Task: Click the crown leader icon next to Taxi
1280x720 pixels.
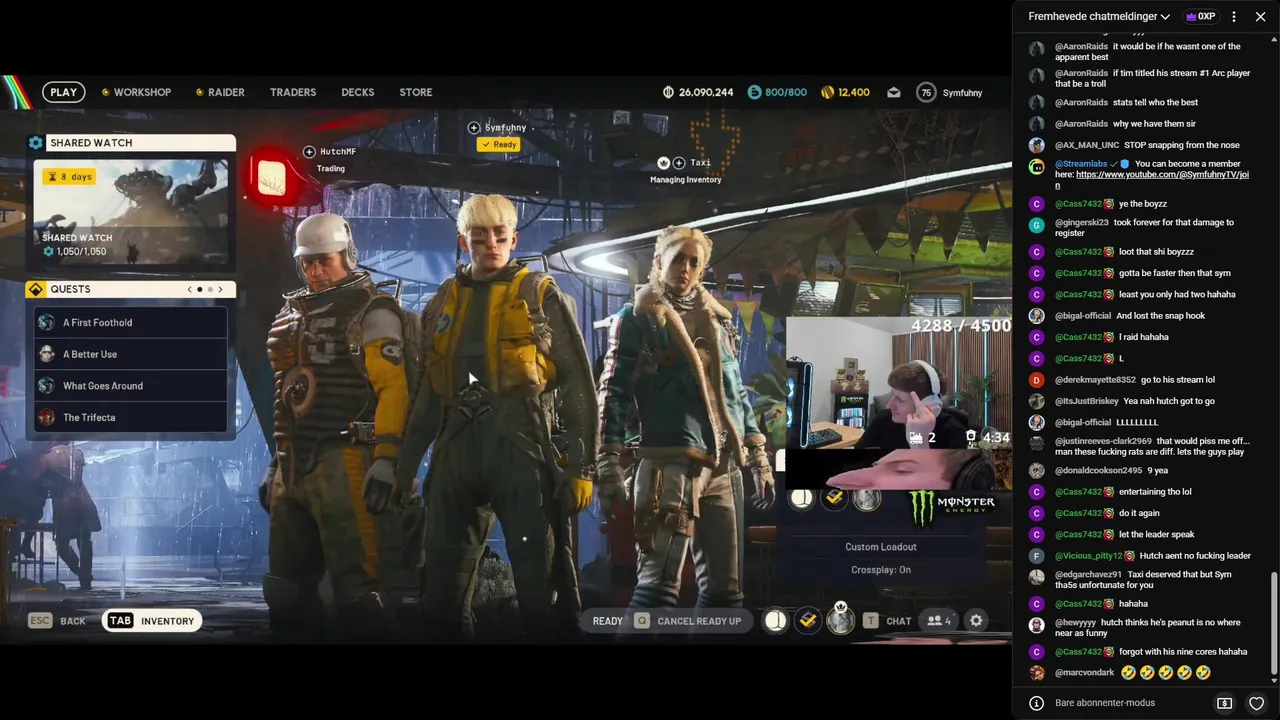Action: click(663, 163)
